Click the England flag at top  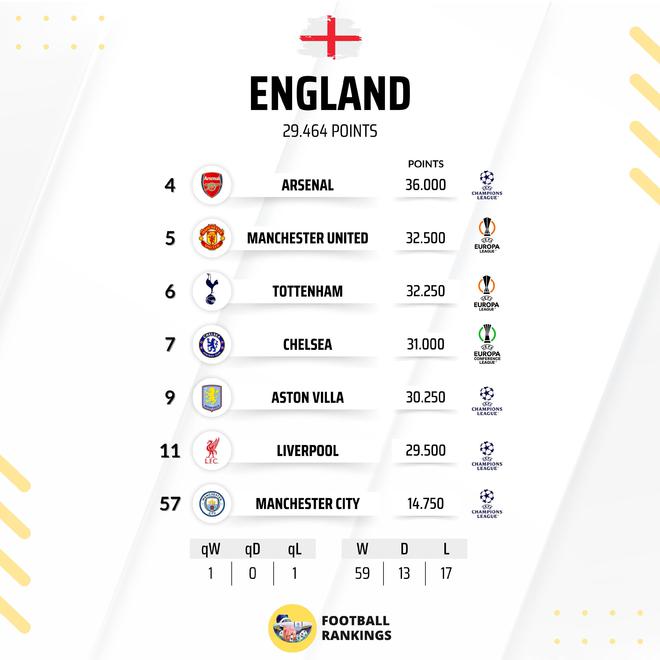330,36
